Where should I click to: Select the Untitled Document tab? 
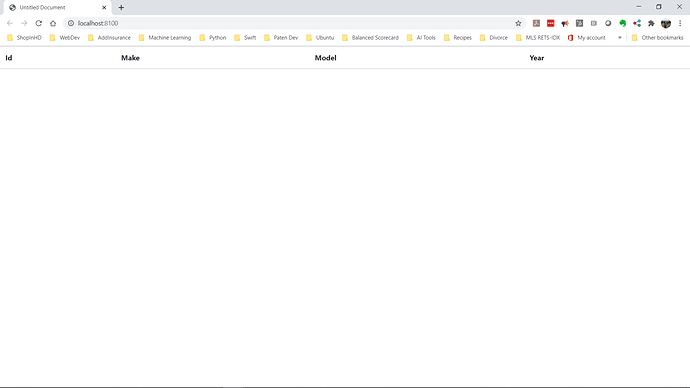coord(57,7)
